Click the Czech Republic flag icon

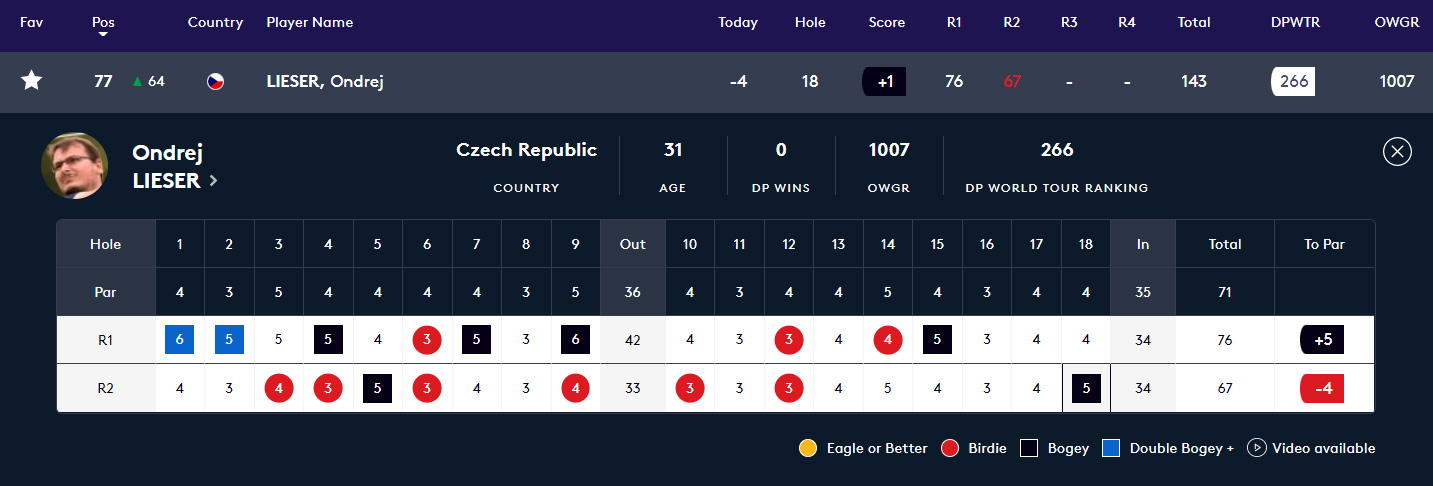[215, 82]
